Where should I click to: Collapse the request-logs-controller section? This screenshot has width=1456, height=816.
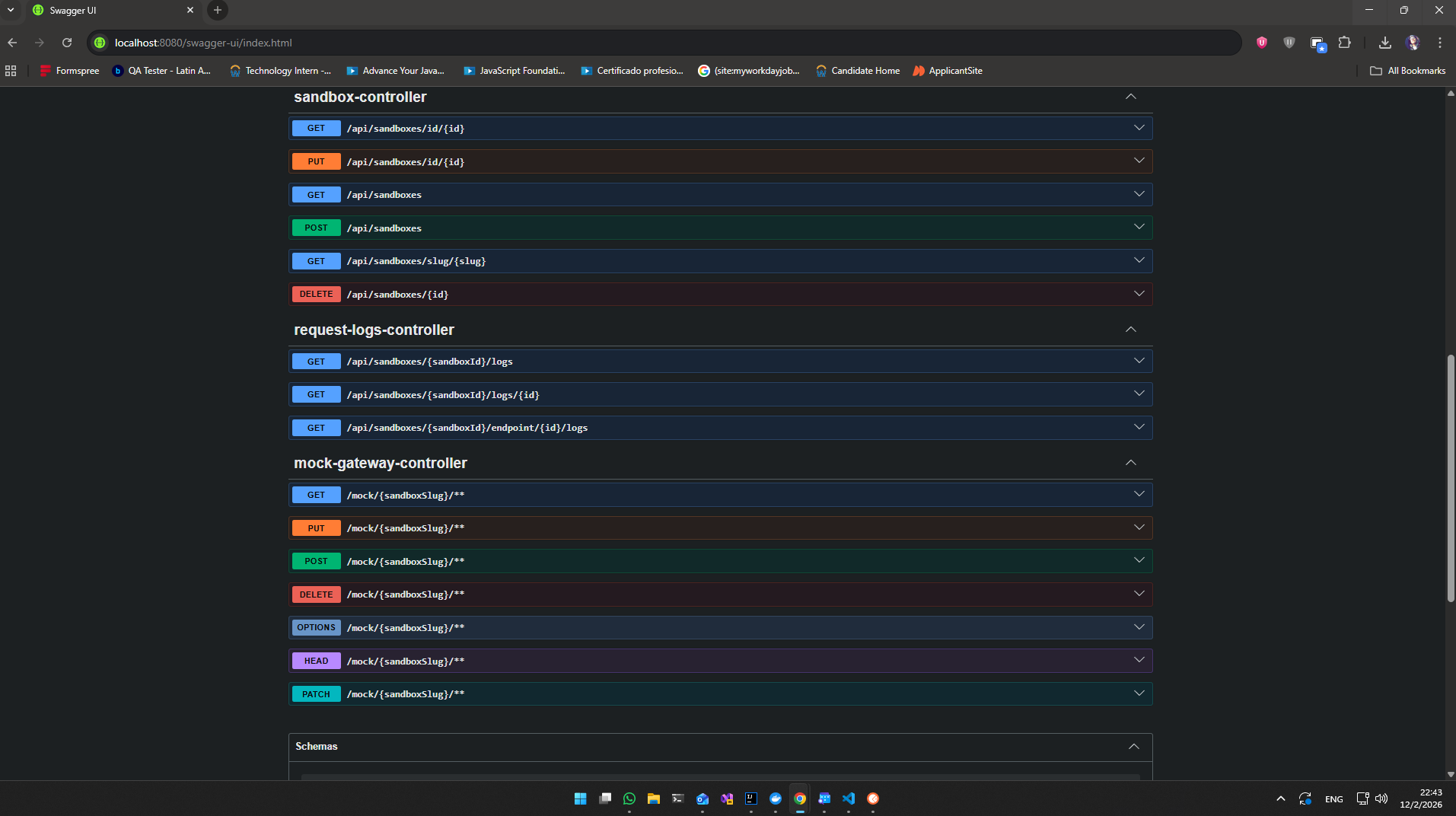(1130, 330)
